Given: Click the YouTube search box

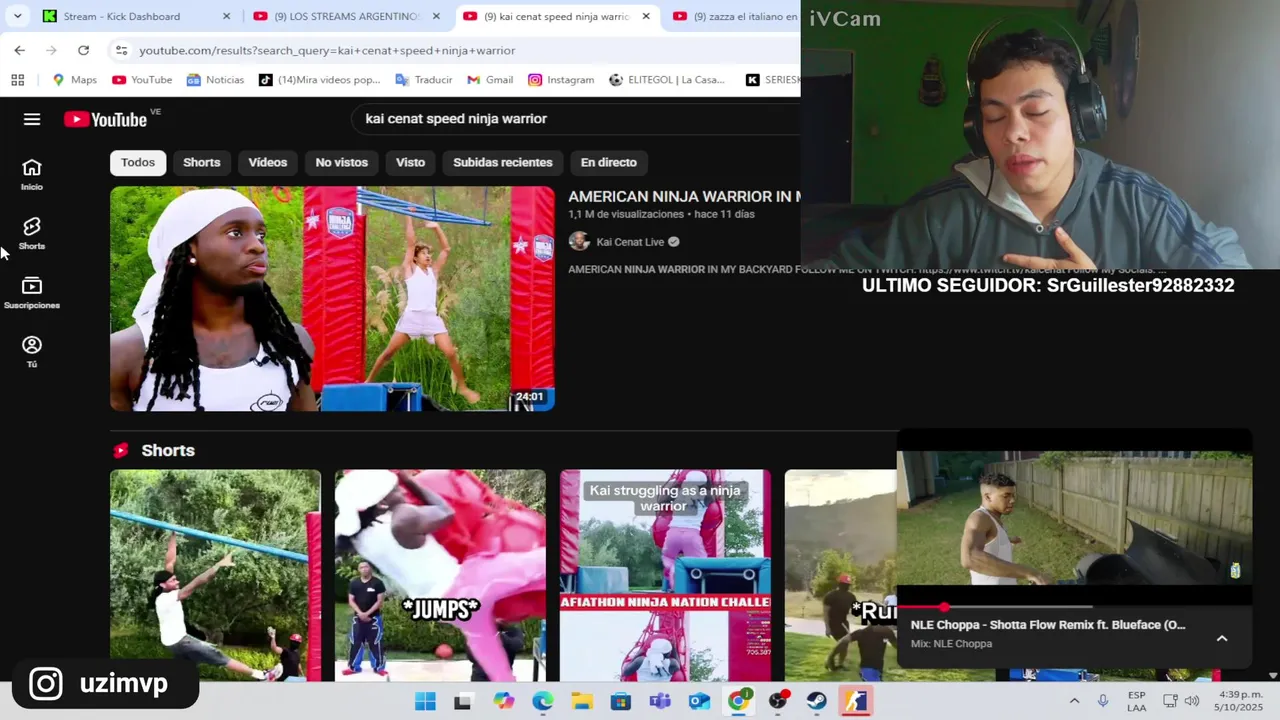Looking at the screenshot, I should pos(575,119).
